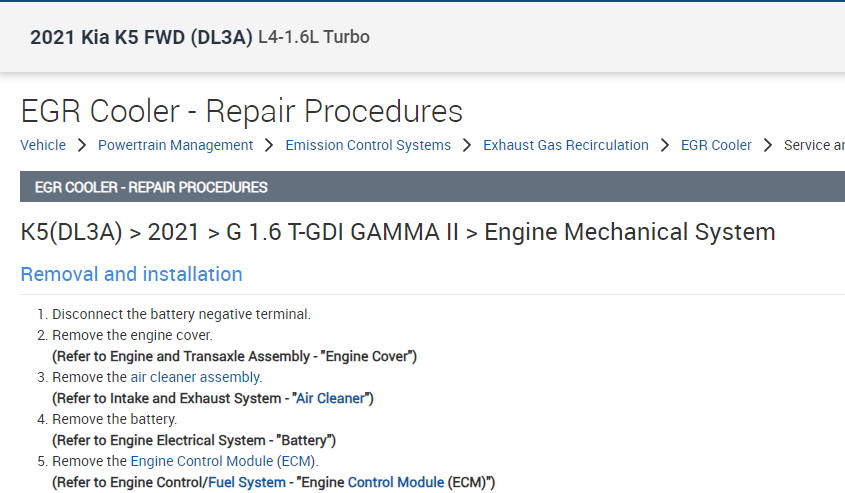Click the chevron after Powertrain Management
The width and height of the screenshot is (845, 493).
point(269,145)
